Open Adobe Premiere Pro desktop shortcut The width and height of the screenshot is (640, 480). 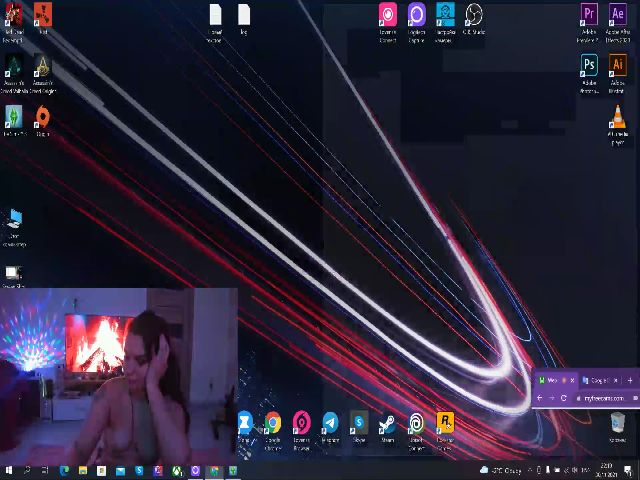point(589,15)
